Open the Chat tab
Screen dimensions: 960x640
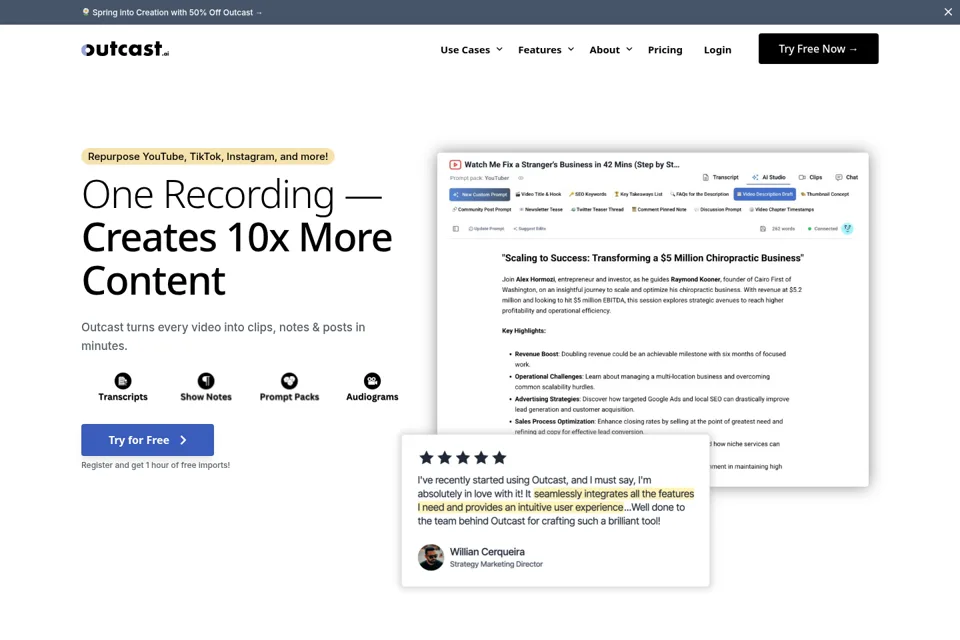tap(846, 177)
